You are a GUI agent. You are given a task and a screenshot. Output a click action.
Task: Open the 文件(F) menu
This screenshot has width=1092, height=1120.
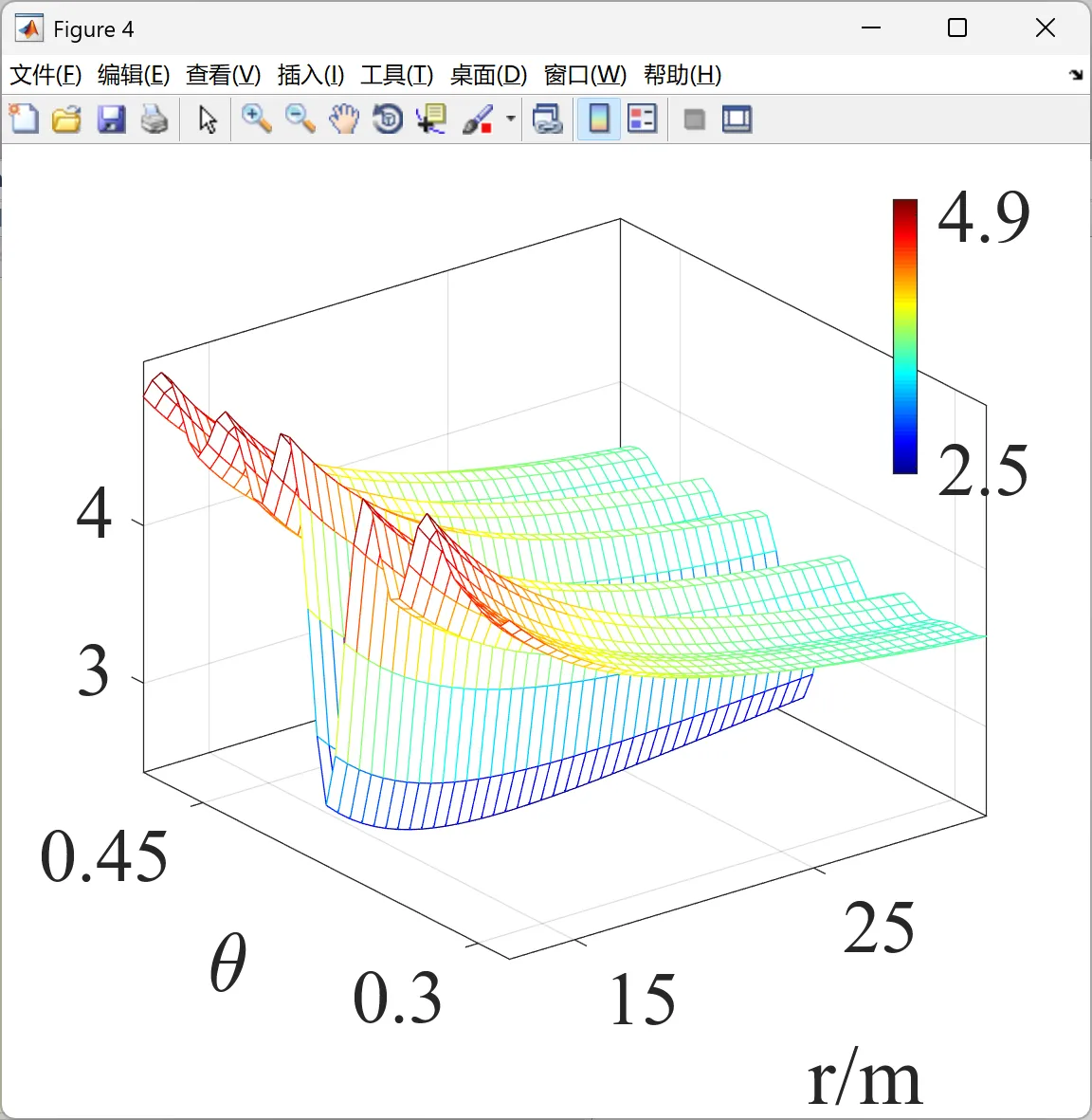click(45, 75)
